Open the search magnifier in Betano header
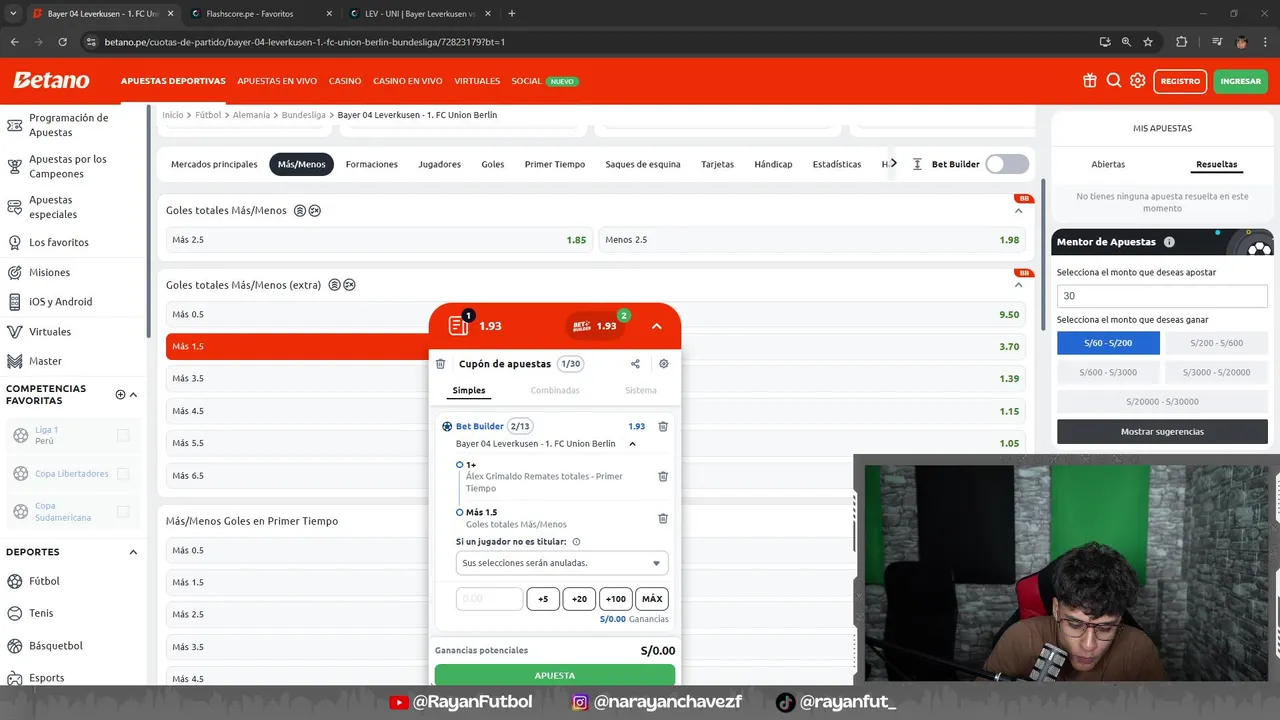Image resolution: width=1280 pixels, height=720 pixels. pos(1114,81)
